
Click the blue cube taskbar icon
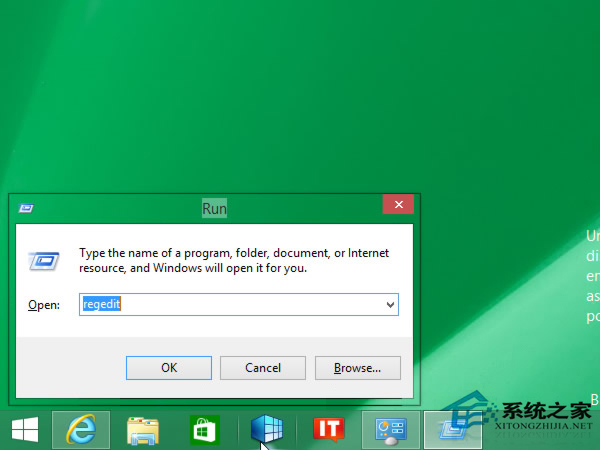pyautogui.click(x=266, y=430)
